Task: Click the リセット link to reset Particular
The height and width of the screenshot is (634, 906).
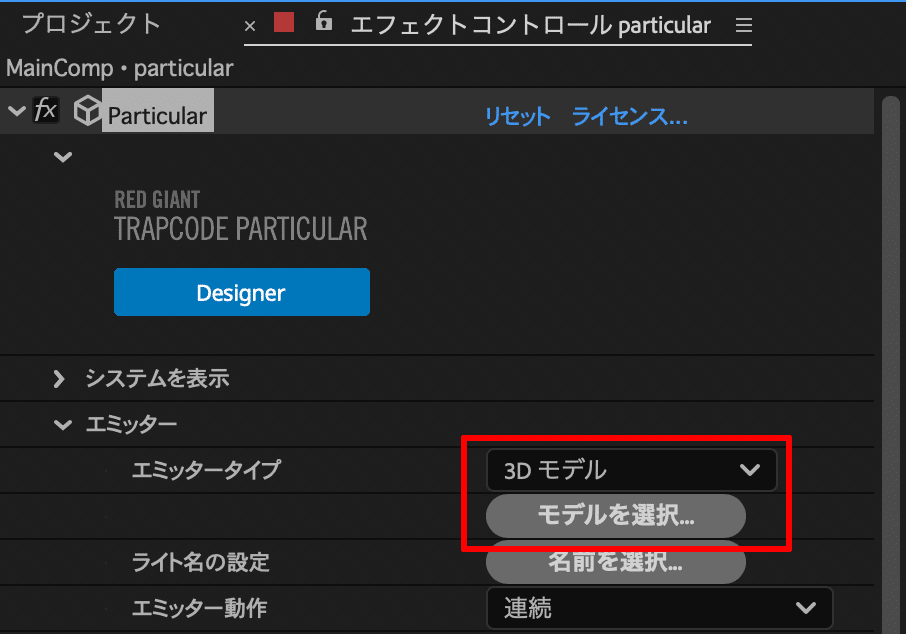Action: click(517, 116)
